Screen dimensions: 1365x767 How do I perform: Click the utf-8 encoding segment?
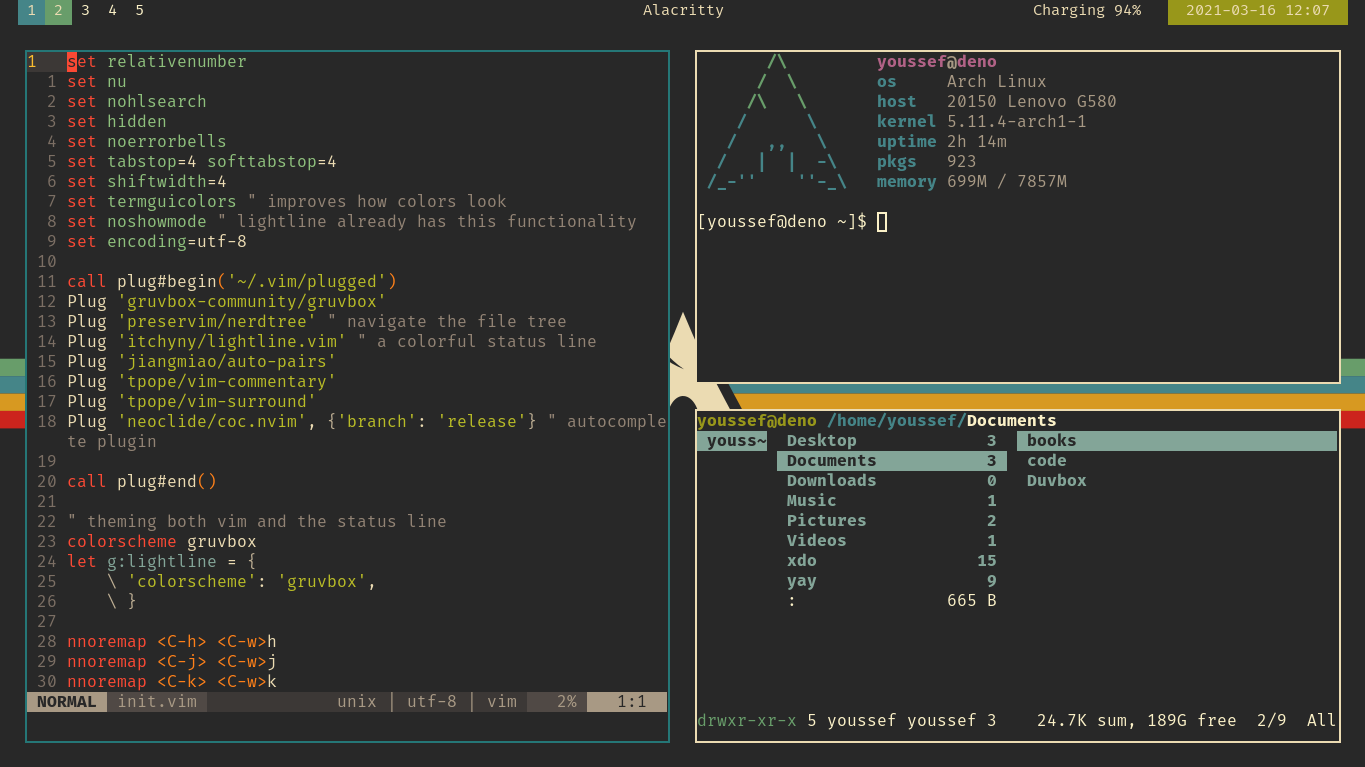click(x=431, y=701)
